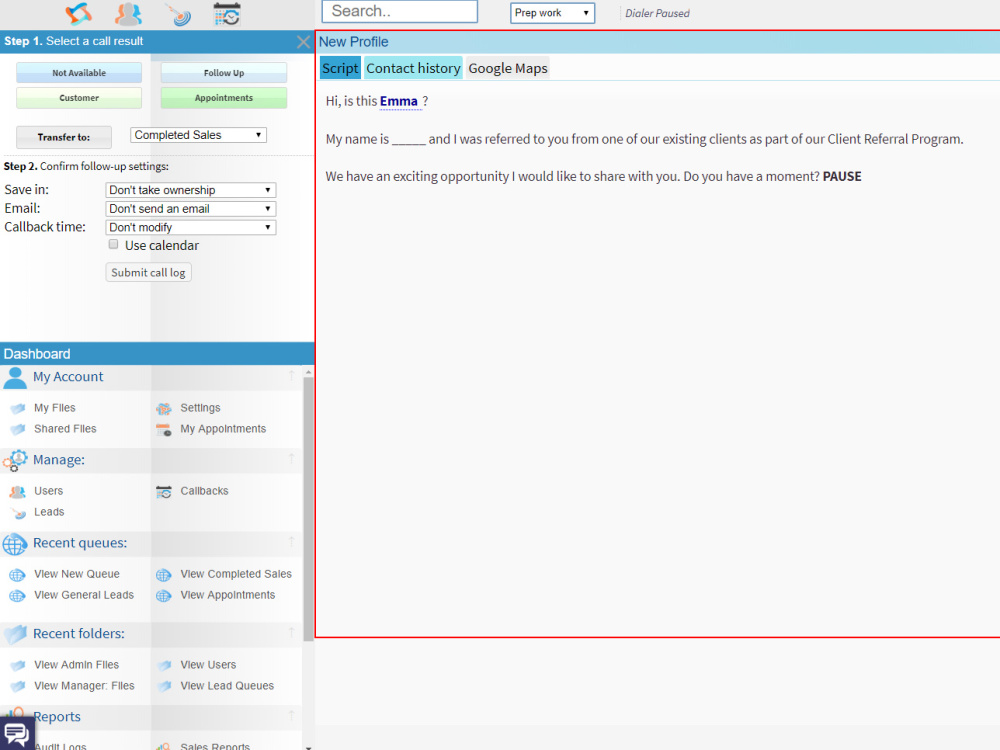Collapse the Recent queues section arrow
Image resolution: width=1000 pixels, height=750 pixels.
point(291,542)
